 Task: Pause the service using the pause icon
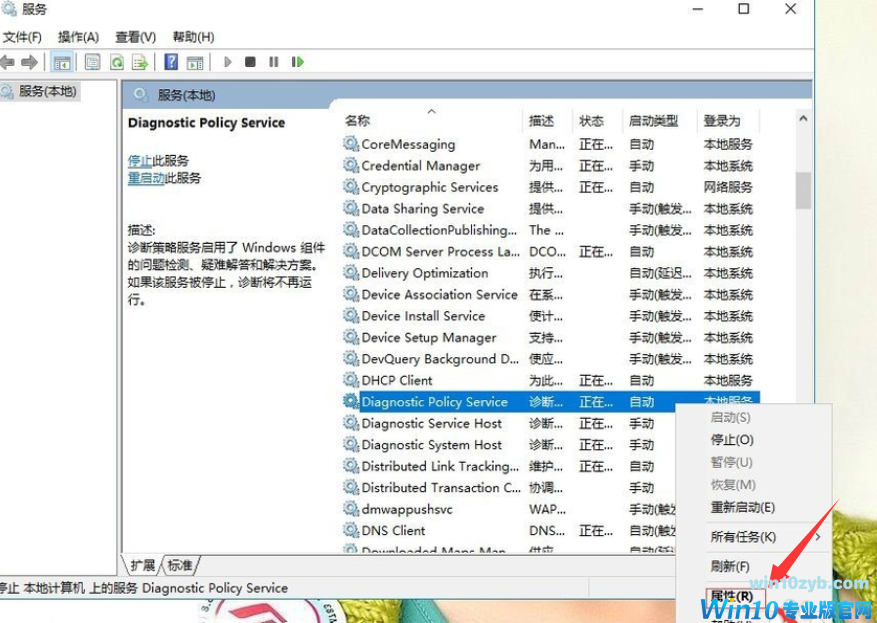point(274,62)
